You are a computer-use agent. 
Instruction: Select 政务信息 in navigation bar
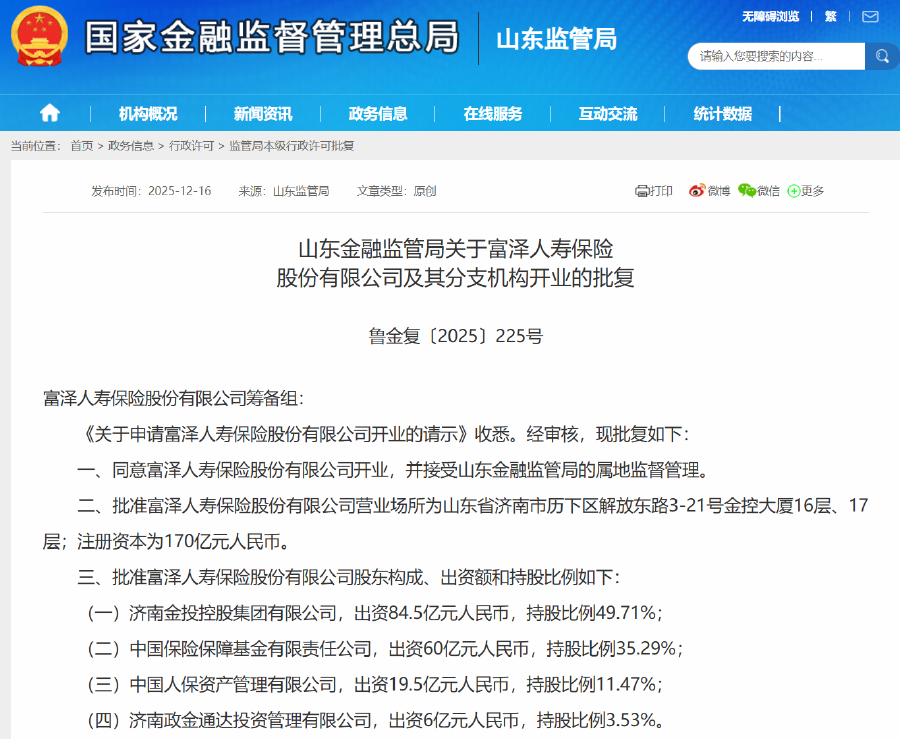click(x=378, y=114)
